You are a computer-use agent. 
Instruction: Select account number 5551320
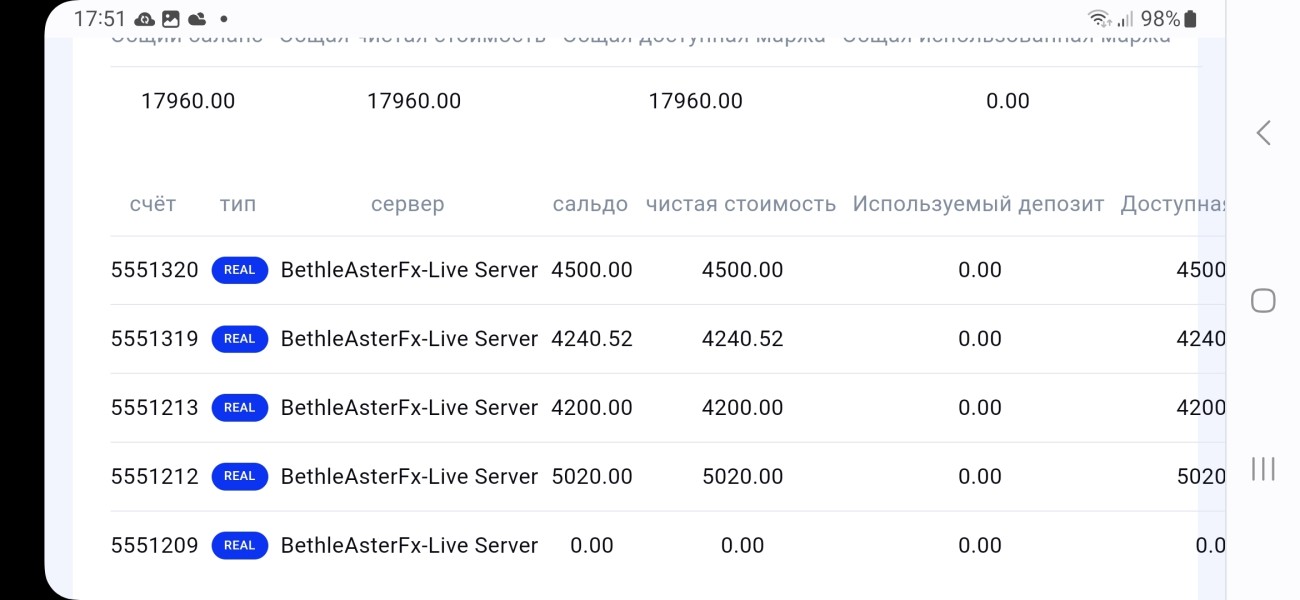[155, 270]
